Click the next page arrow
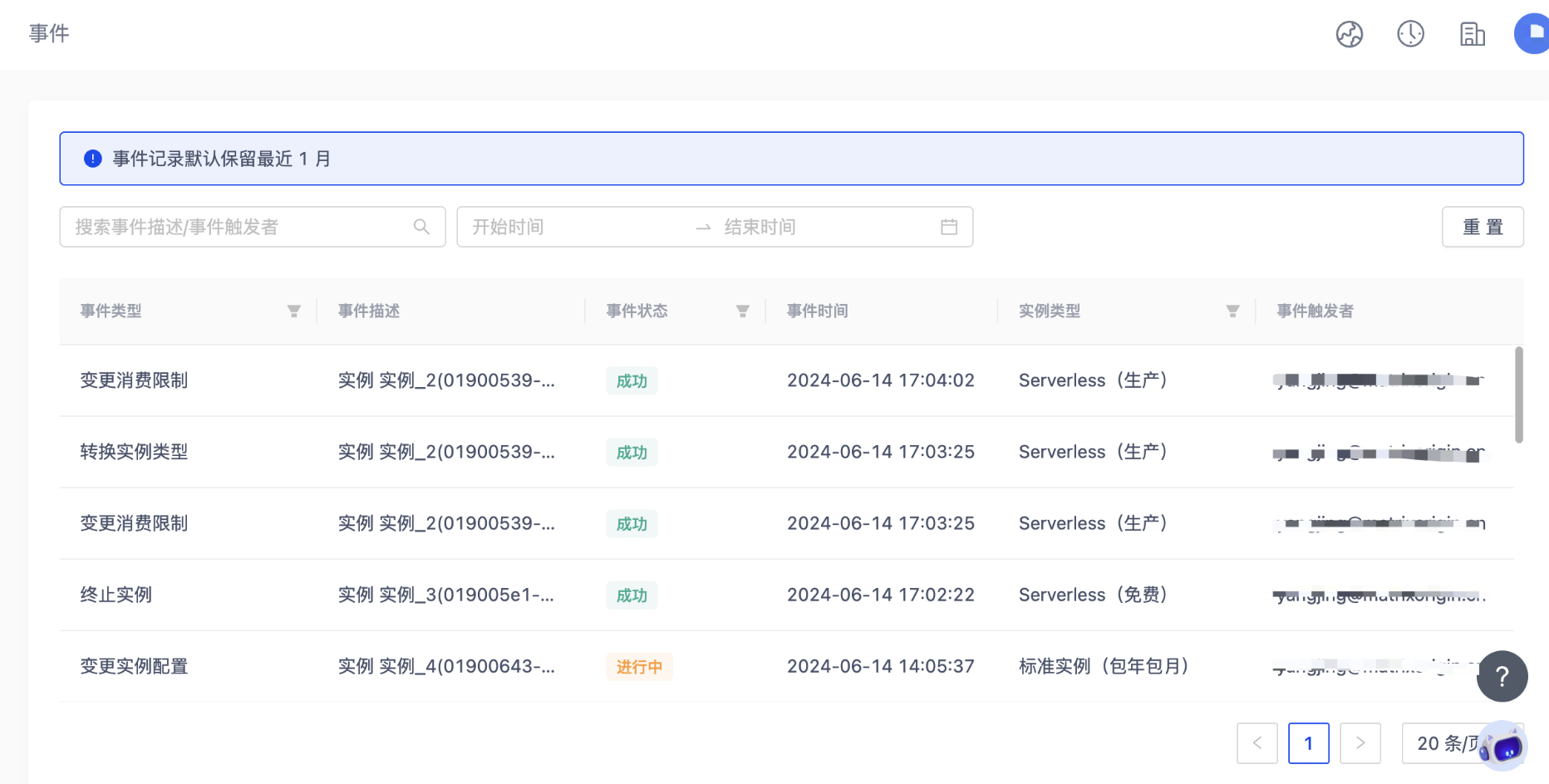Image resolution: width=1549 pixels, height=784 pixels. pos(1360,743)
